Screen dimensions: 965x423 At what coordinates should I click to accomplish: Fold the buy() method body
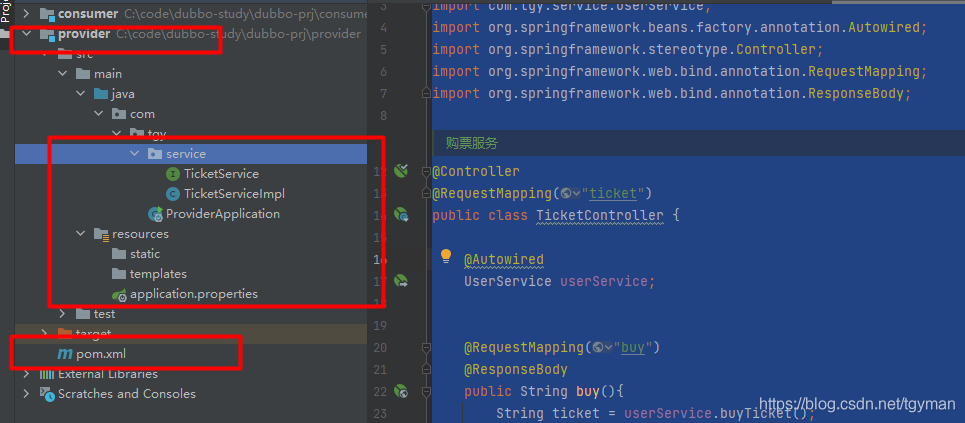pyautogui.click(x=425, y=391)
